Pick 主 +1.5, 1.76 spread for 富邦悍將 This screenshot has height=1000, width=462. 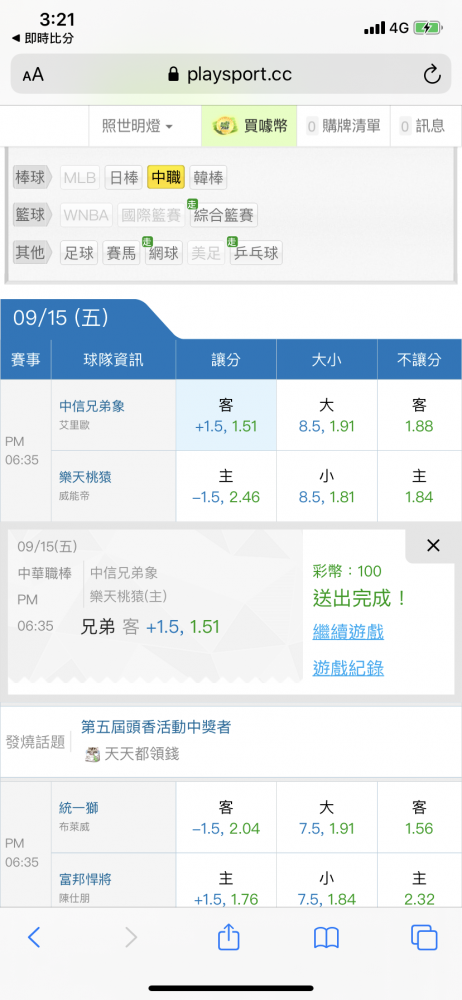[226, 881]
